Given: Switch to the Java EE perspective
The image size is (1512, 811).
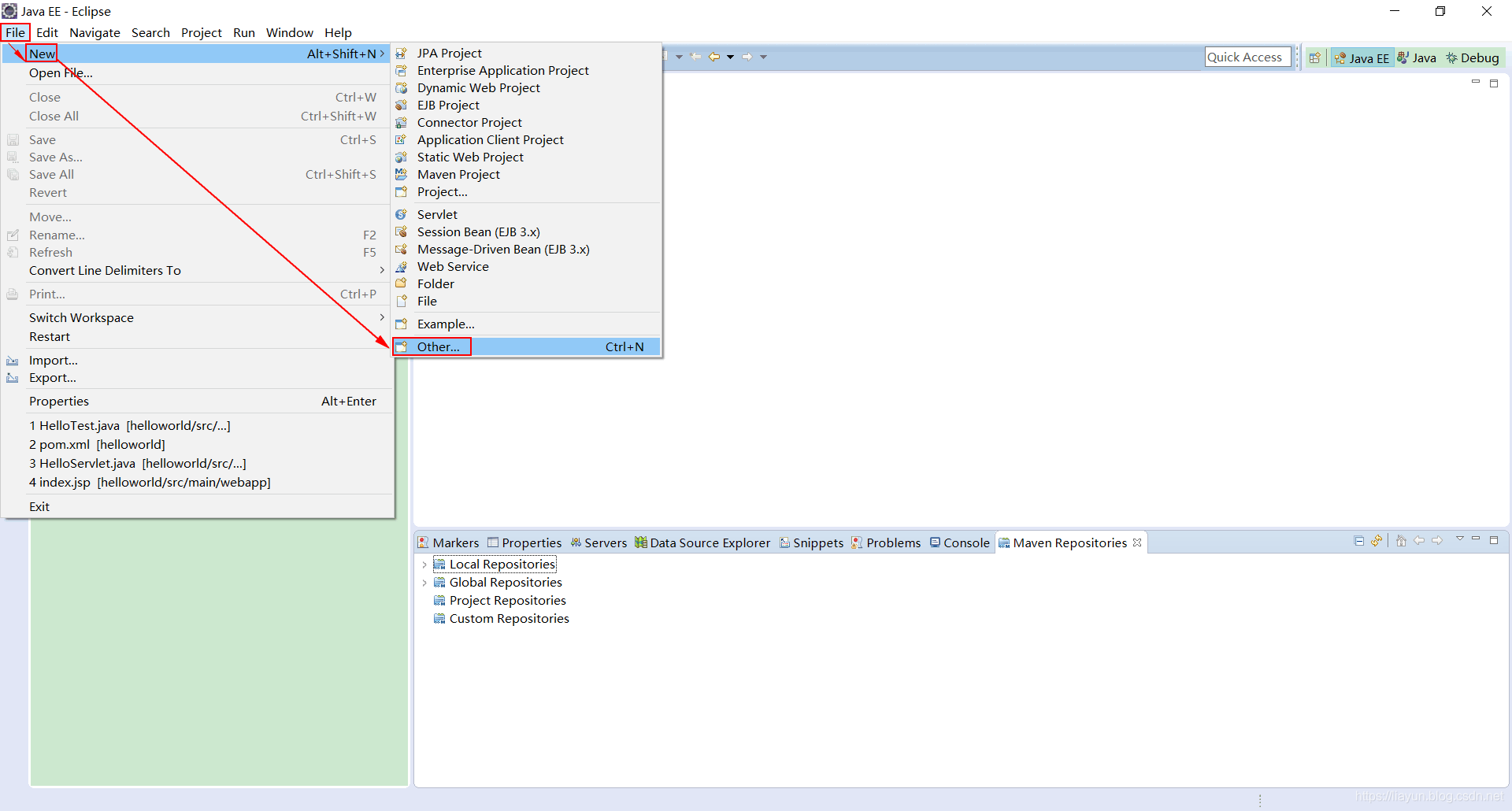Looking at the screenshot, I should 1362,57.
